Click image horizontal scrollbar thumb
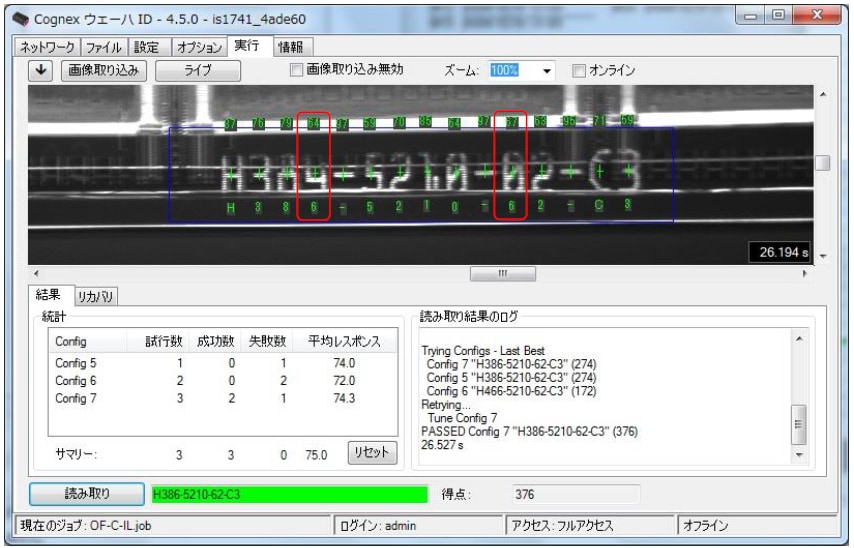The image size is (854, 548). click(503, 273)
